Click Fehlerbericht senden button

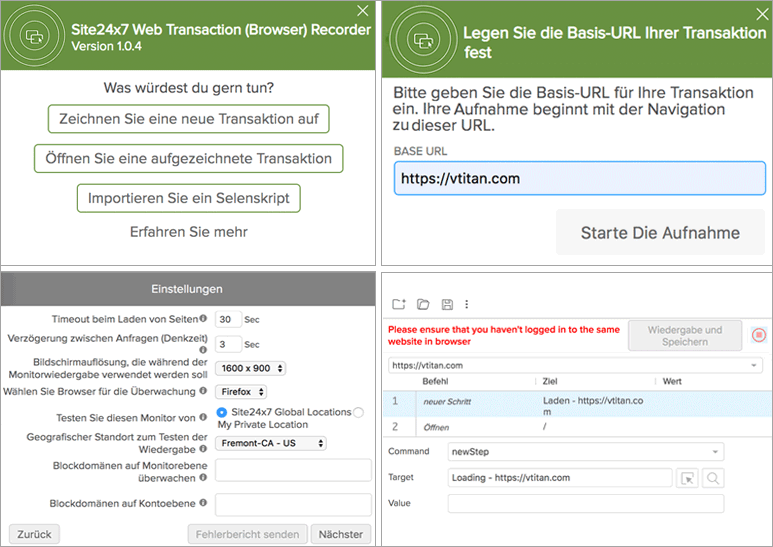click(247, 534)
